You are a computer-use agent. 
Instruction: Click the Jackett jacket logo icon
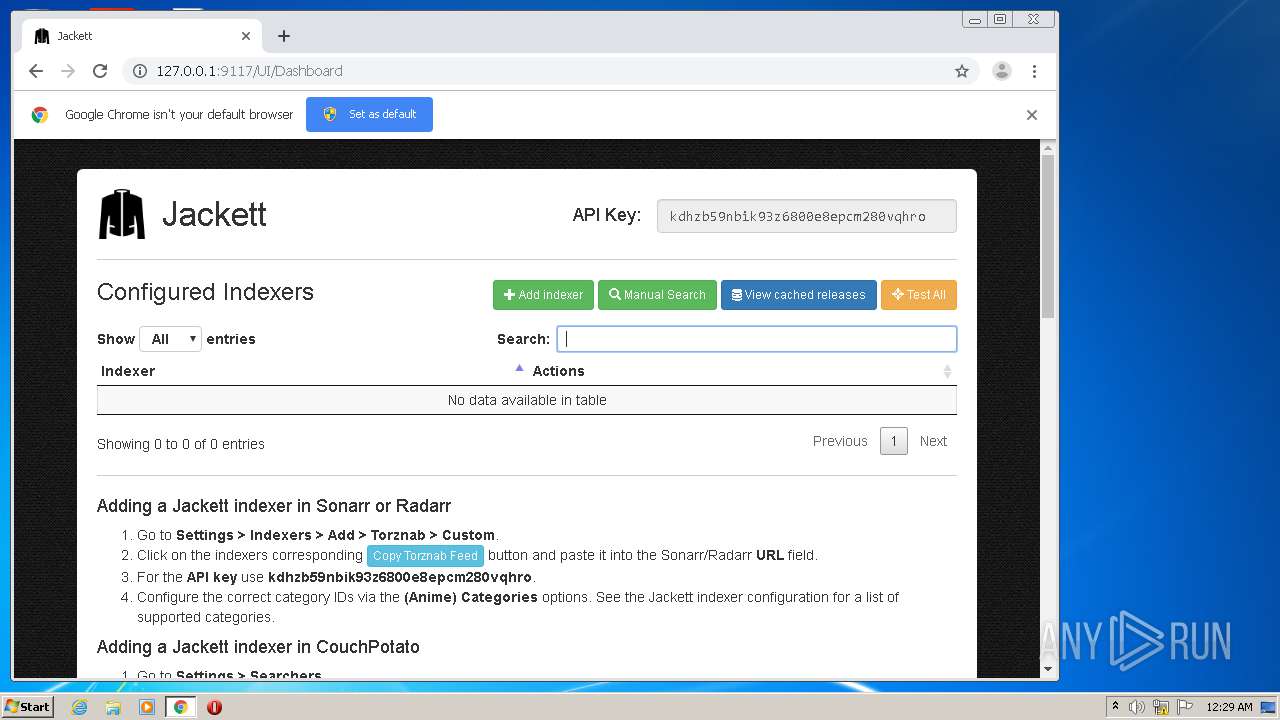tap(122, 215)
